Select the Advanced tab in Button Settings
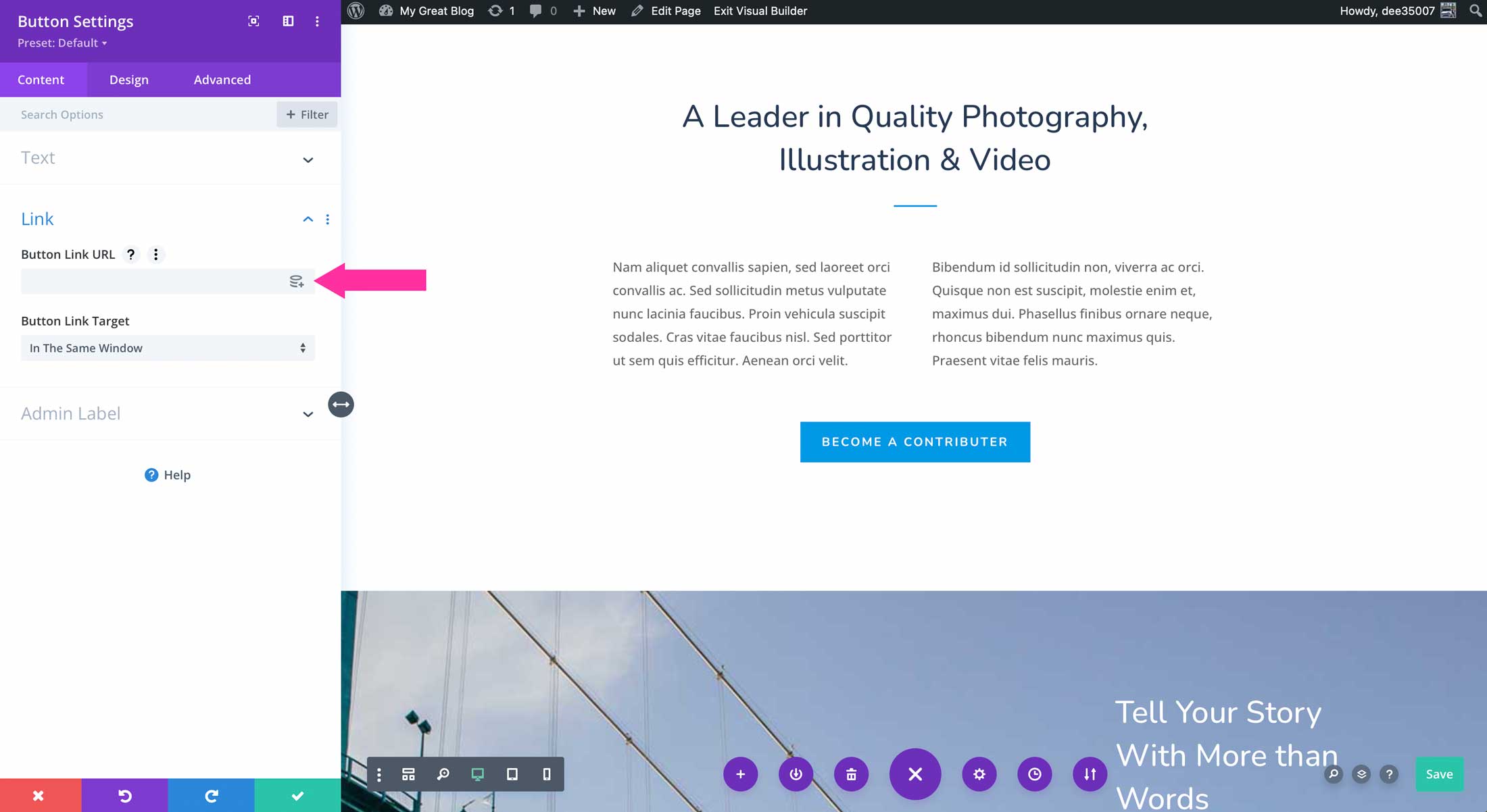This screenshot has width=1487, height=812. click(222, 79)
